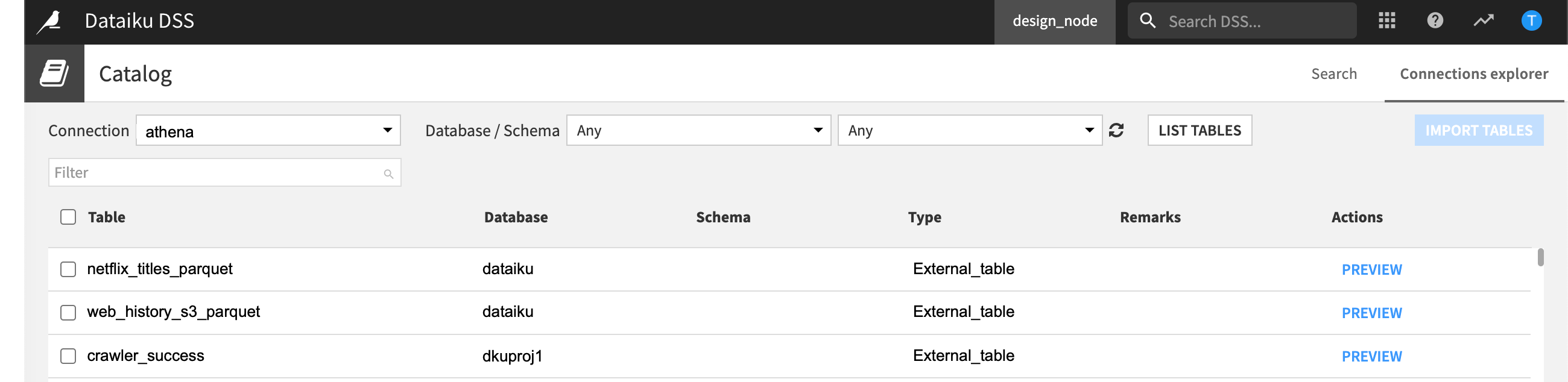Click the filter magnifier icon
The width and height of the screenshot is (1568, 382).
coord(388,174)
